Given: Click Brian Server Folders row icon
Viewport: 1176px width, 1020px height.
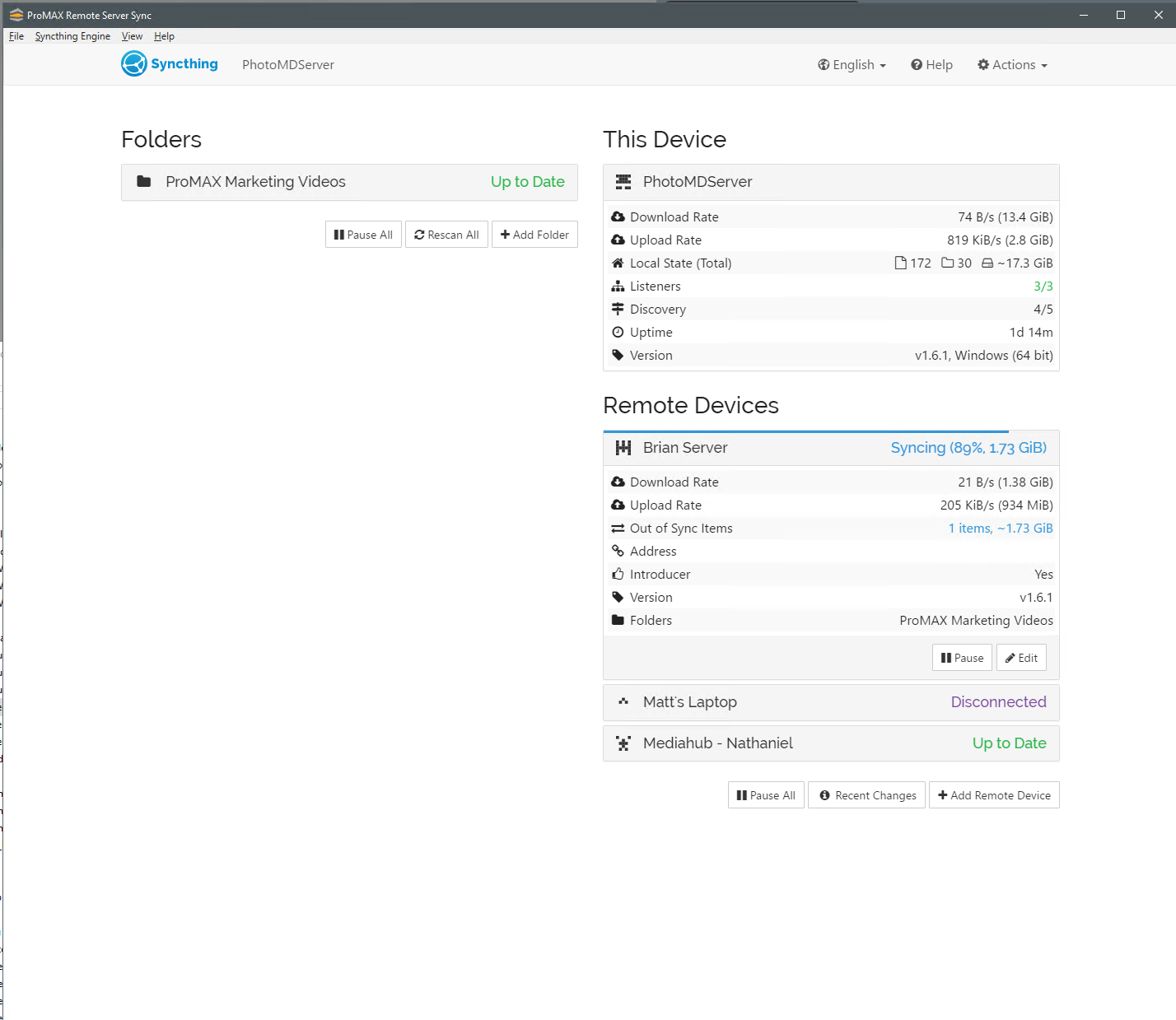Looking at the screenshot, I should tap(618, 620).
